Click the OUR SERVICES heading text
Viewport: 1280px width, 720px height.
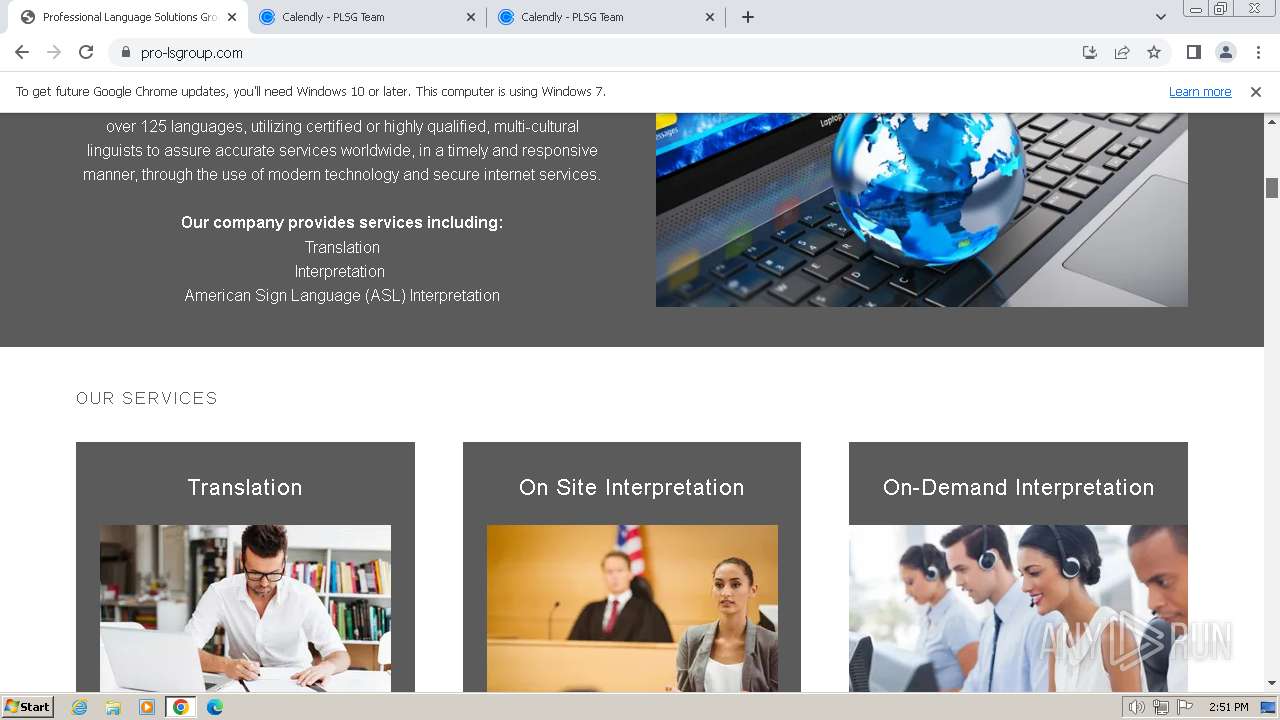(147, 398)
